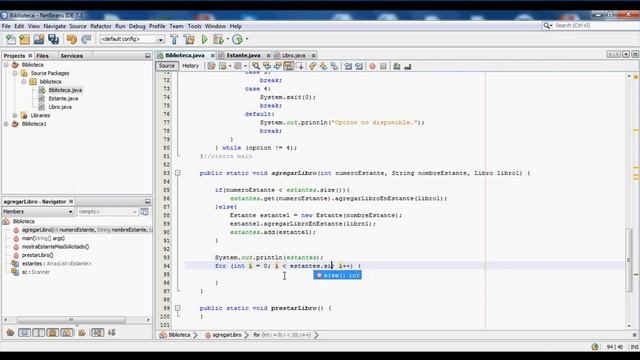The height and width of the screenshot is (360, 640).
Task: Toggle Fully Qualified Names in Navigator
Action: click(82, 333)
